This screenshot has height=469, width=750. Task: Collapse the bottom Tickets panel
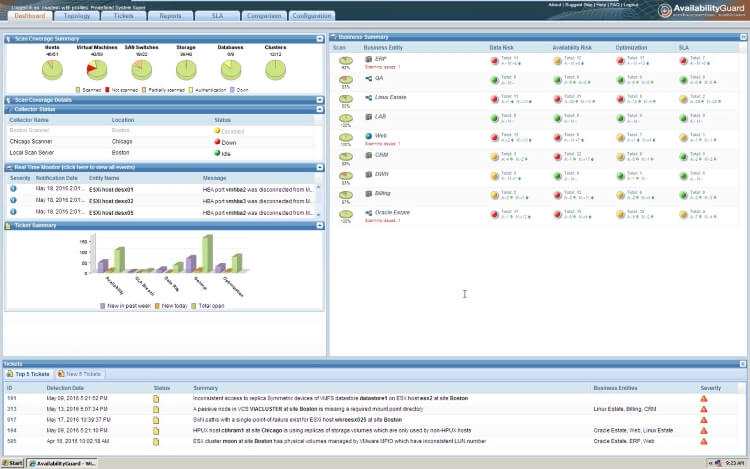tap(743, 364)
